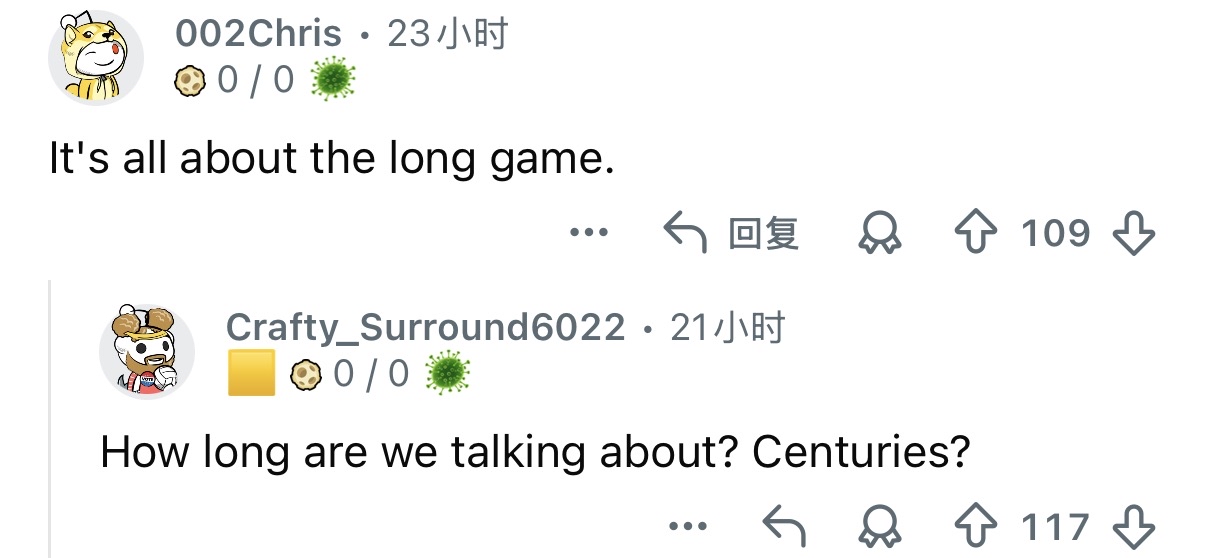The height and width of the screenshot is (558, 1206).
Task: Click the yellow flair square beside Crafty_Surround6022
Action: [x=251, y=374]
